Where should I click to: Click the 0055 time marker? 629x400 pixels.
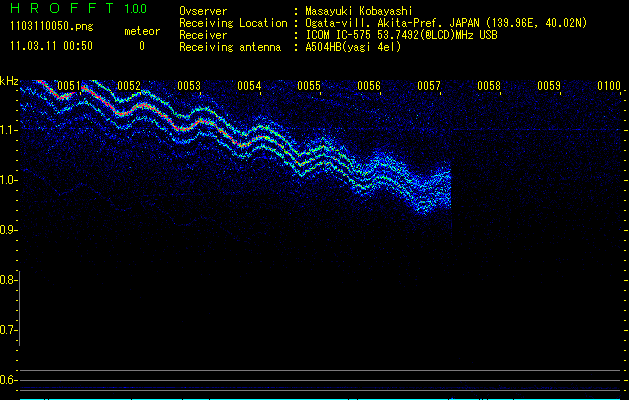309,86
